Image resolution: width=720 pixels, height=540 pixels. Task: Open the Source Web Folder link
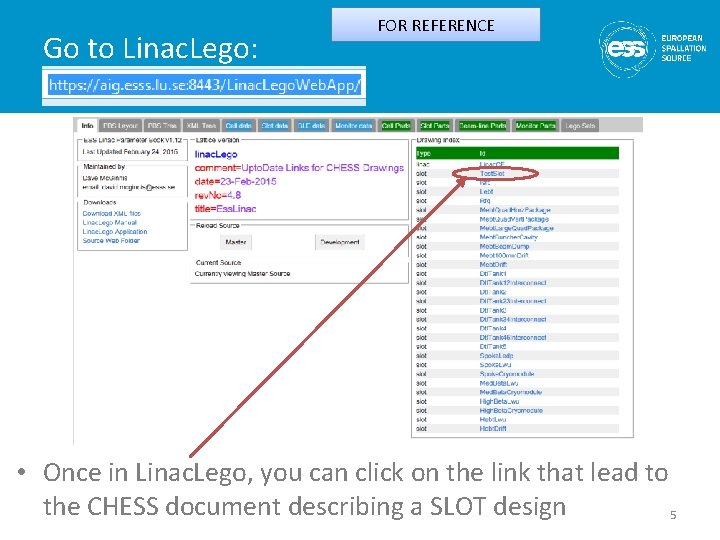point(111,241)
